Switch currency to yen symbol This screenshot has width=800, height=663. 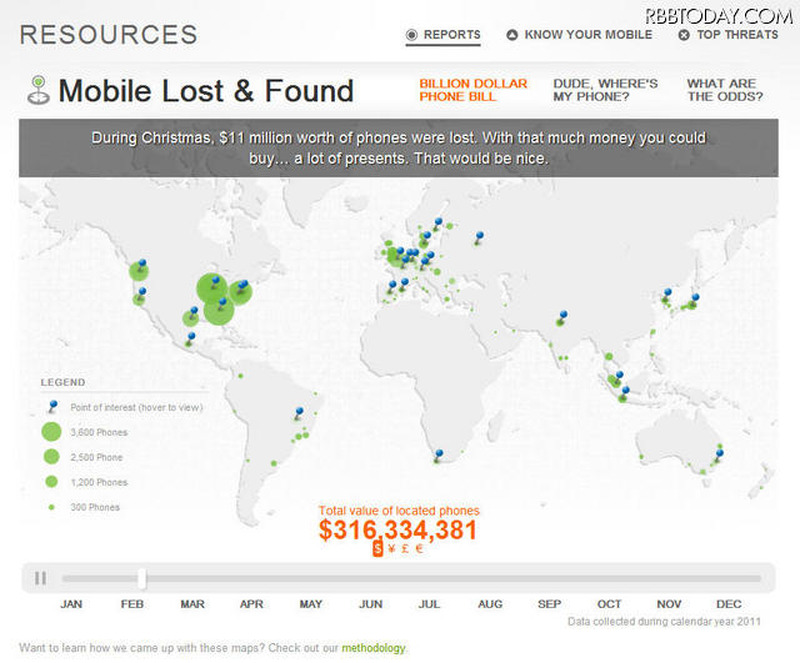tap(391, 548)
